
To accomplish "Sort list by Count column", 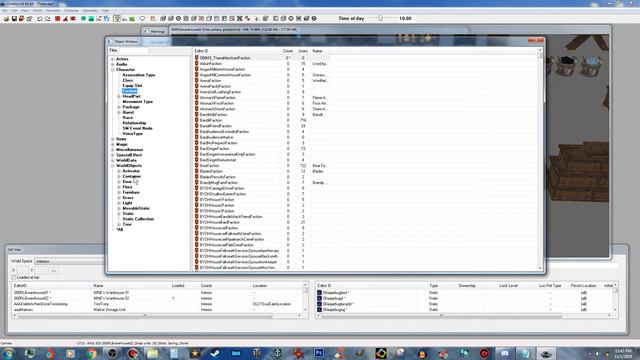I will pyautogui.click(x=288, y=51).
